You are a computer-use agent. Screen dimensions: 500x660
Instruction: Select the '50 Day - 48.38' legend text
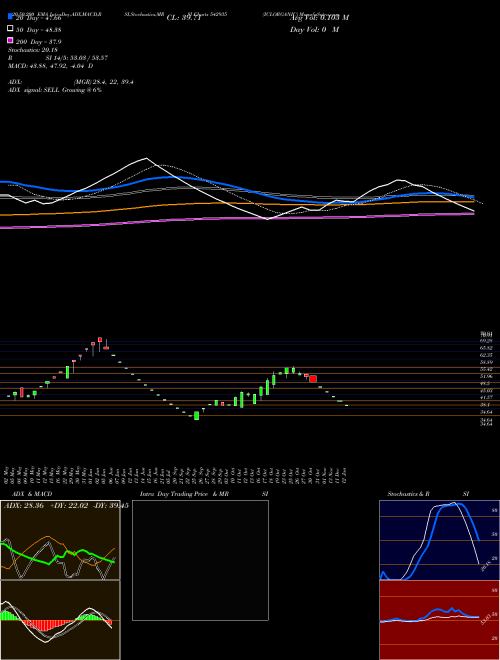click(x=39, y=30)
